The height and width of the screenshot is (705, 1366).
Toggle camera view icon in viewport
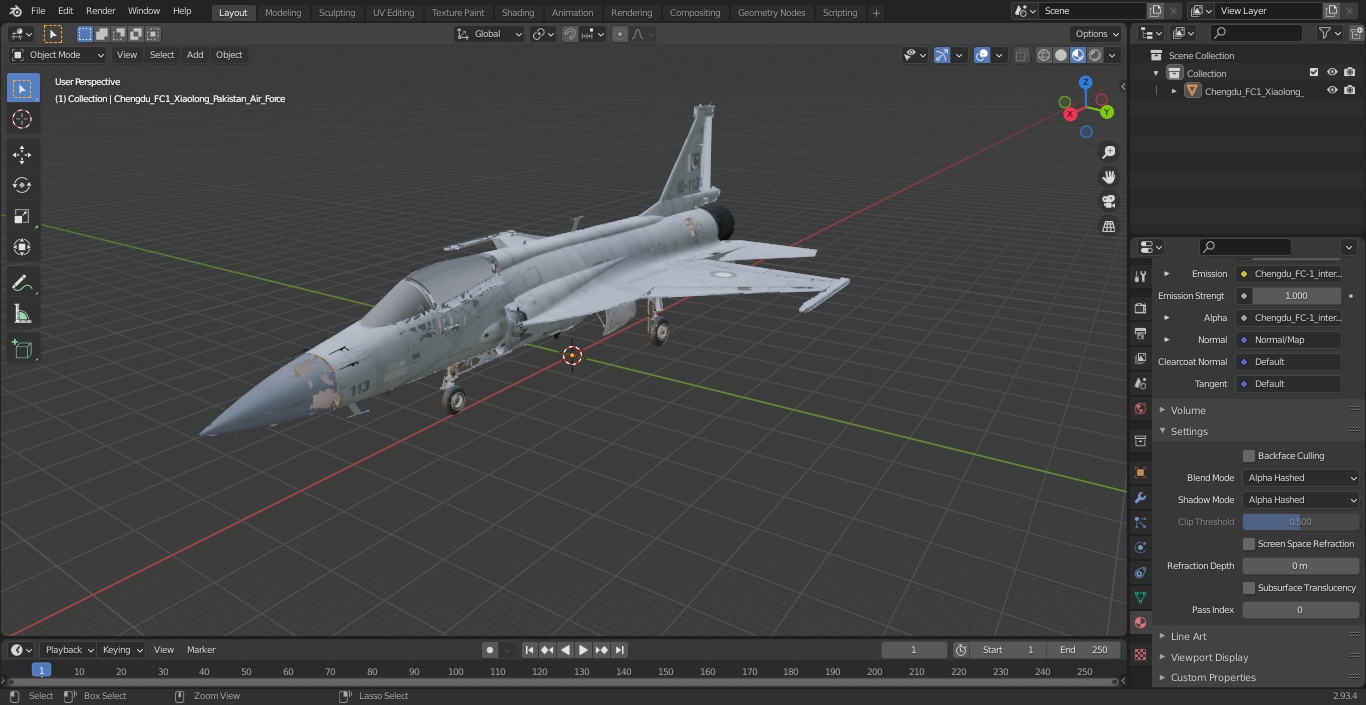(x=1109, y=201)
